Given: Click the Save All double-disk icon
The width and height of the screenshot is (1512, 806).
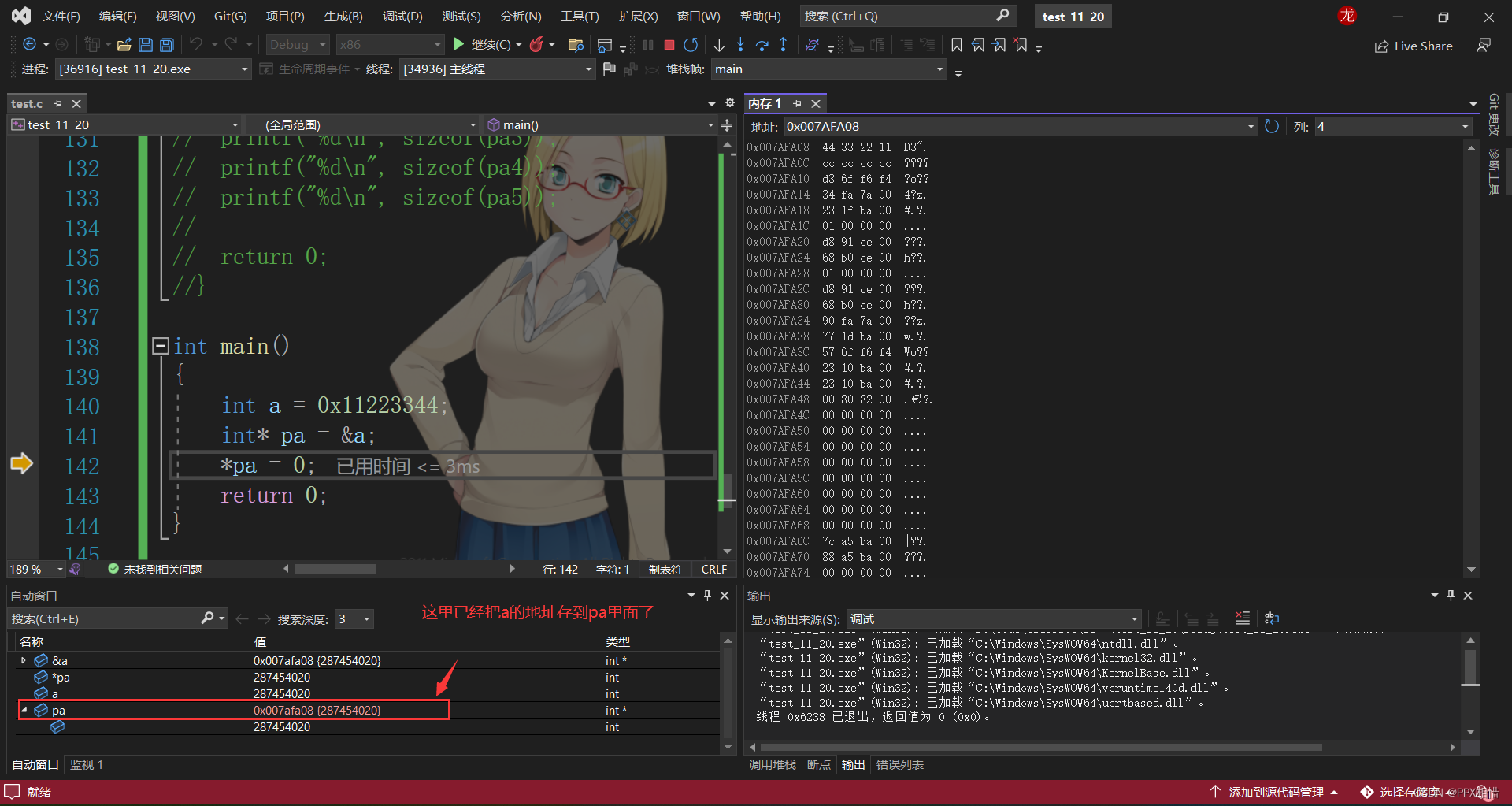Looking at the screenshot, I should [167, 45].
